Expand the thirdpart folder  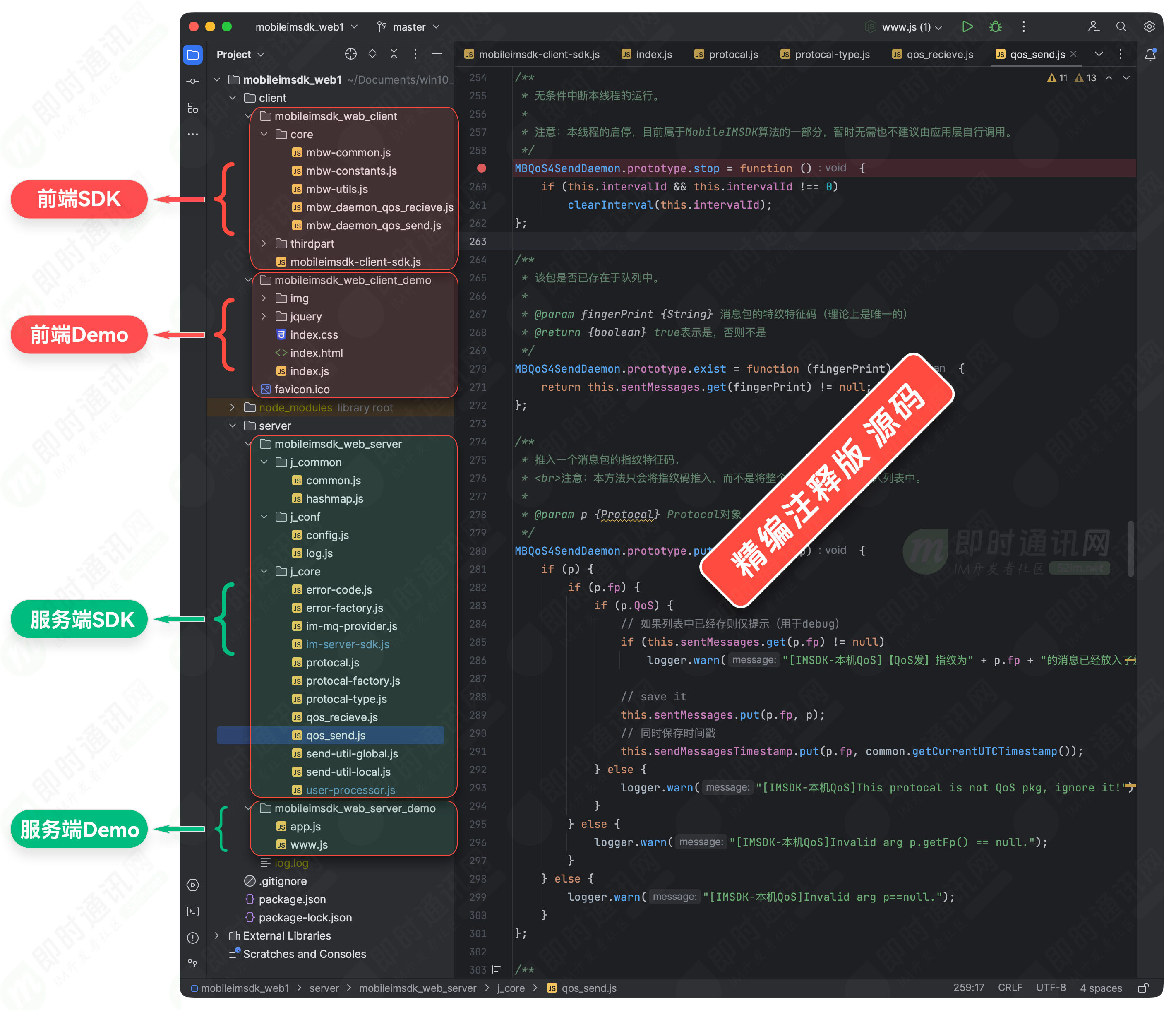coord(264,243)
